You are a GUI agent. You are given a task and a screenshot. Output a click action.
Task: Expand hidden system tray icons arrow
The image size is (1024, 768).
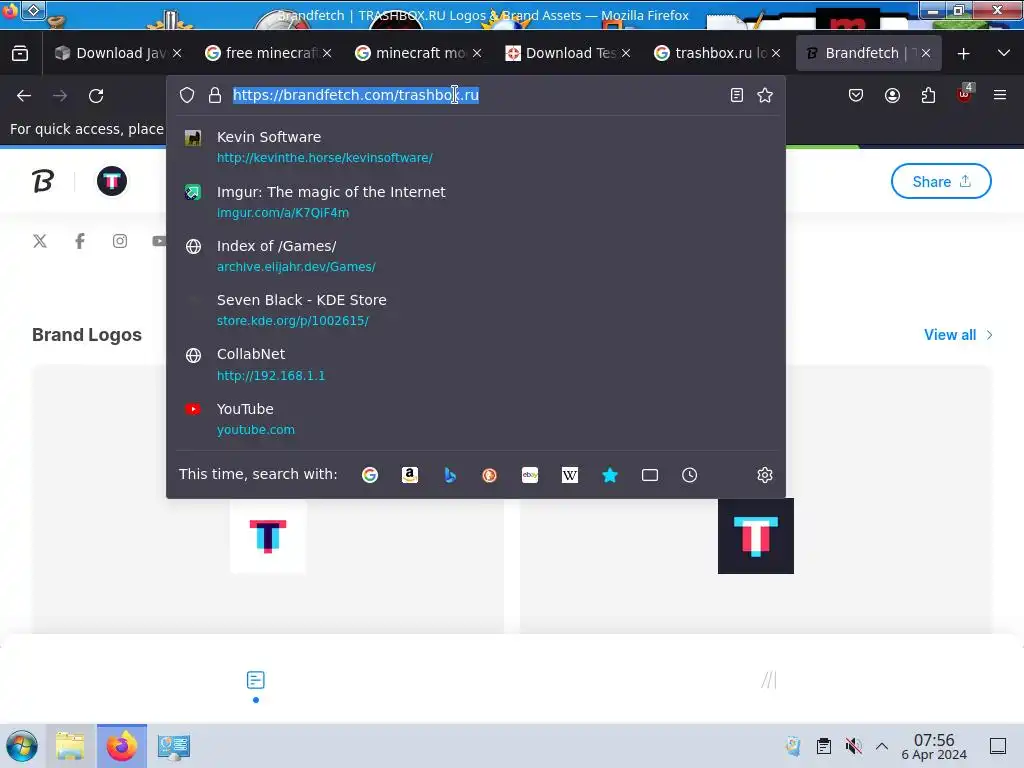pyautogui.click(x=882, y=746)
